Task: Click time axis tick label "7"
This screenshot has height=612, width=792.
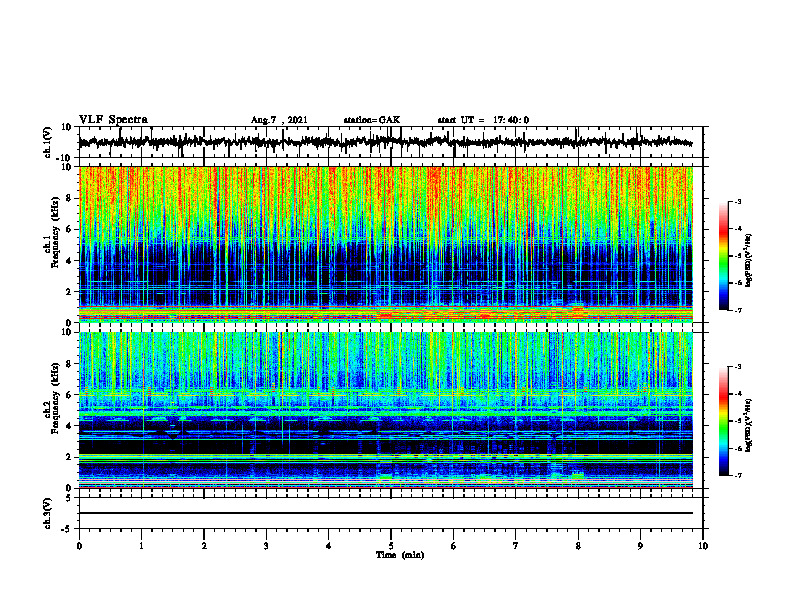Action: [x=516, y=546]
